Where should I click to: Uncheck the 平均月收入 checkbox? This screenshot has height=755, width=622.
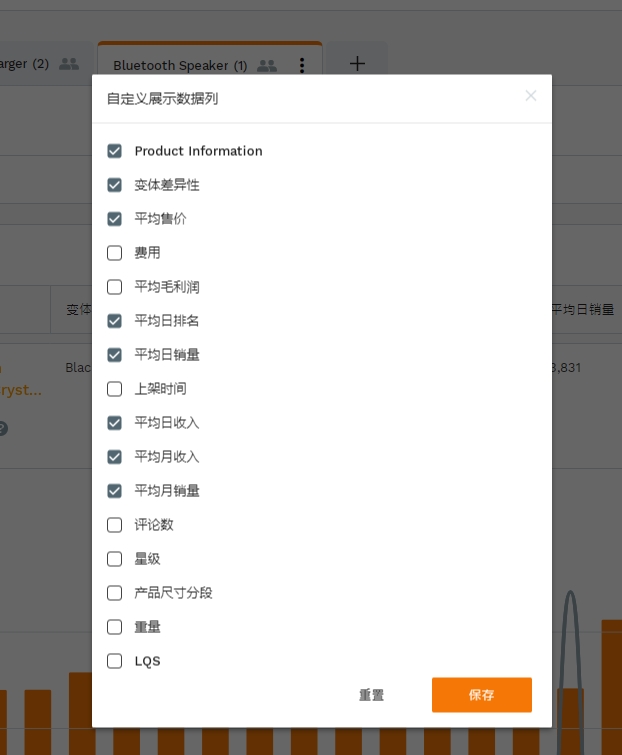point(115,457)
